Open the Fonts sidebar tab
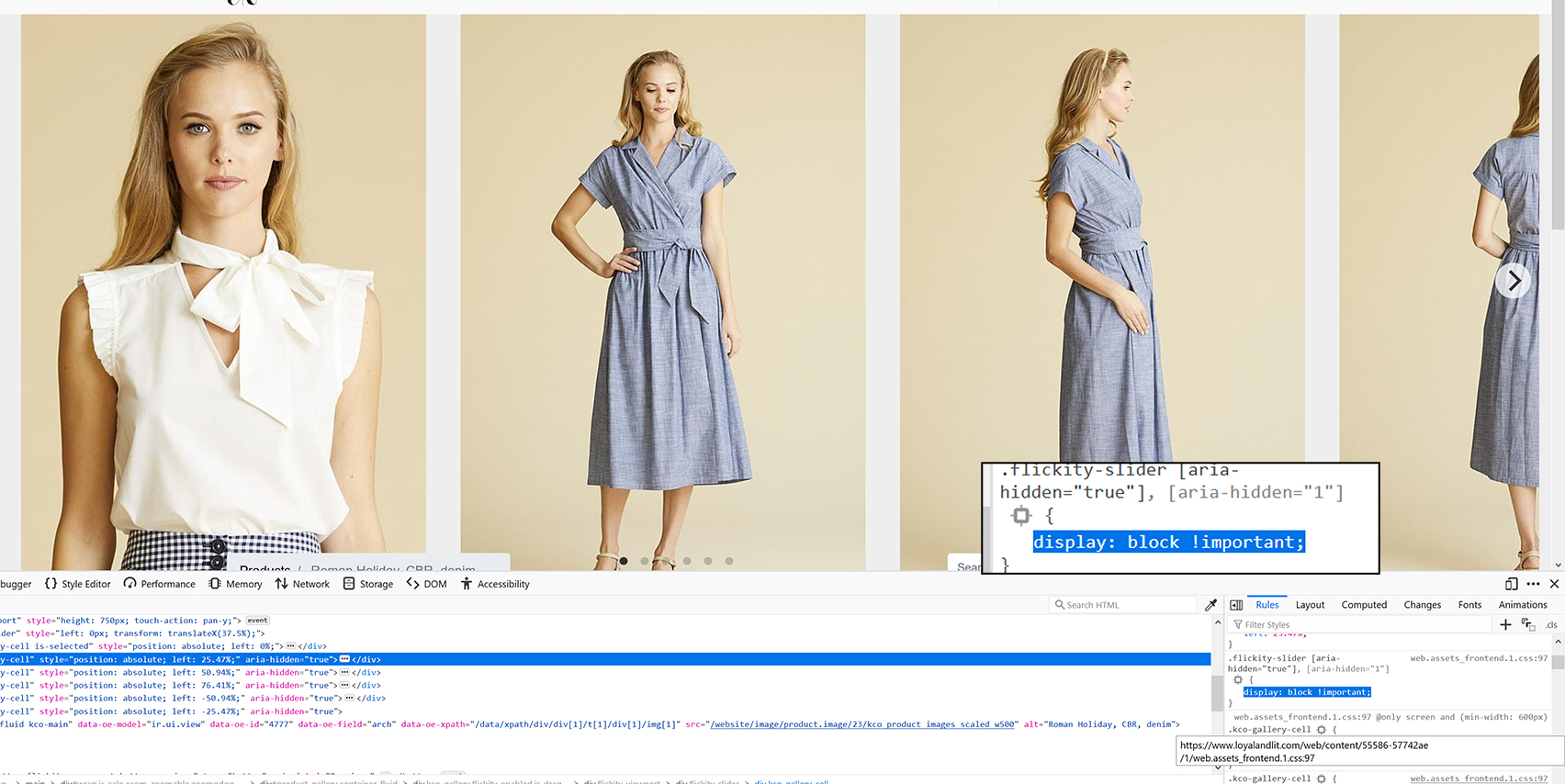The image size is (1565, 784). click(1469, 605)
